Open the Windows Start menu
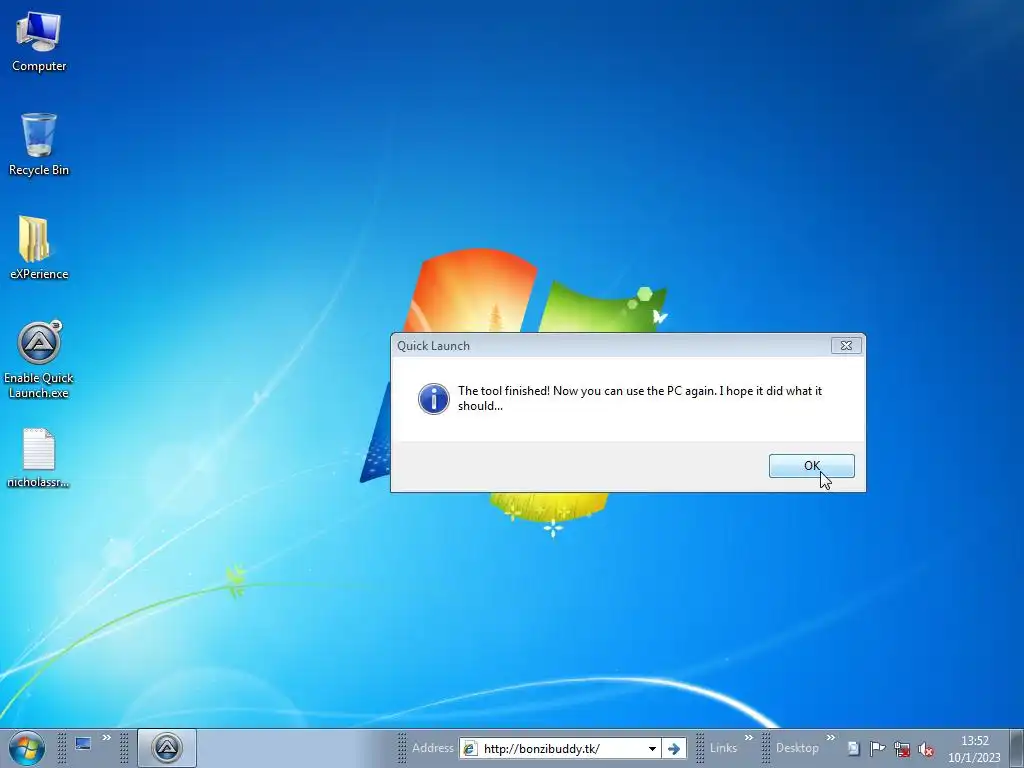Image resolution: width=1024 pixels, height=768 pixels. pyautogui.click(x=26, y=748)
